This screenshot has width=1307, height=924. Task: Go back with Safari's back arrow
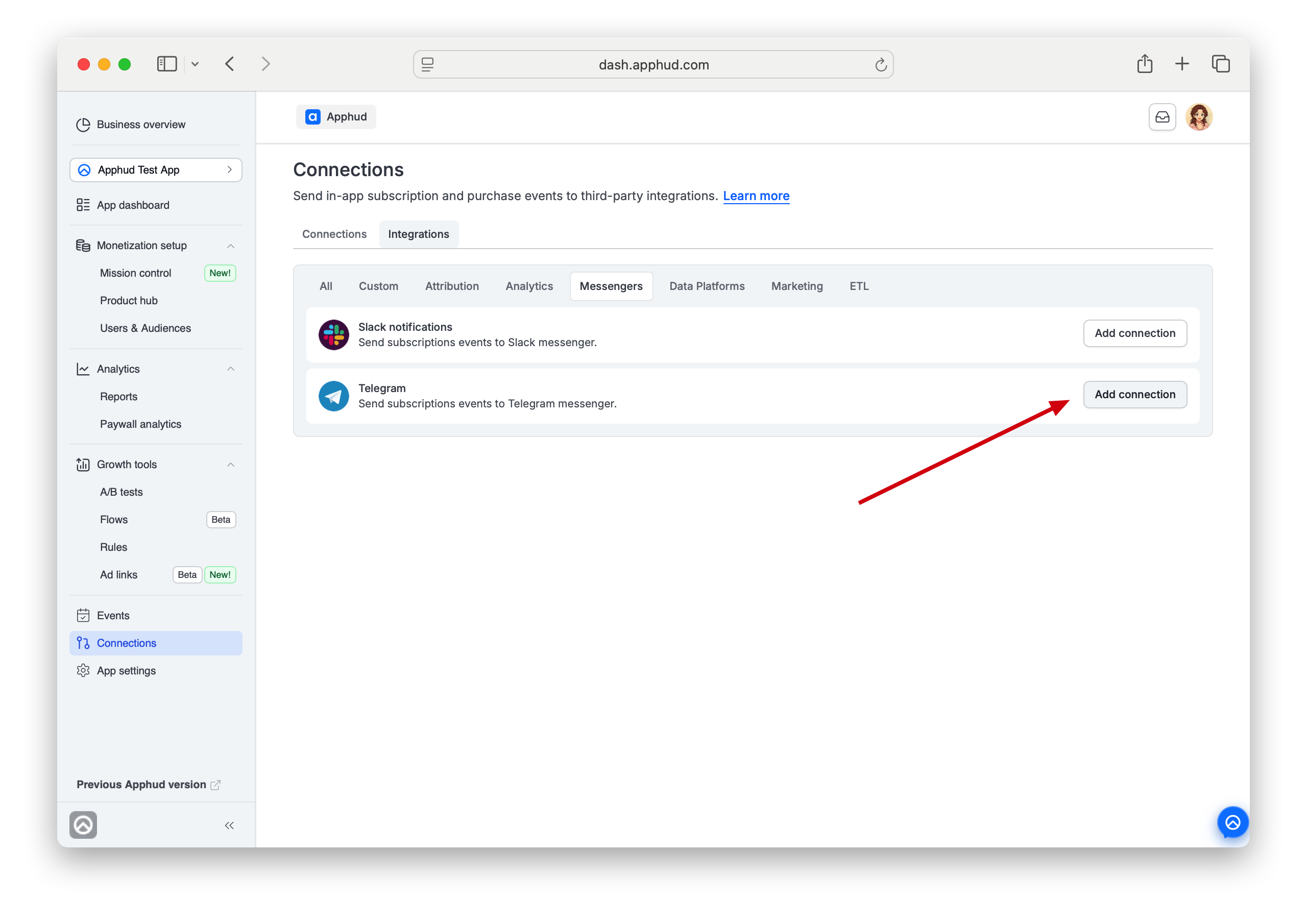(x=229, y=64)
